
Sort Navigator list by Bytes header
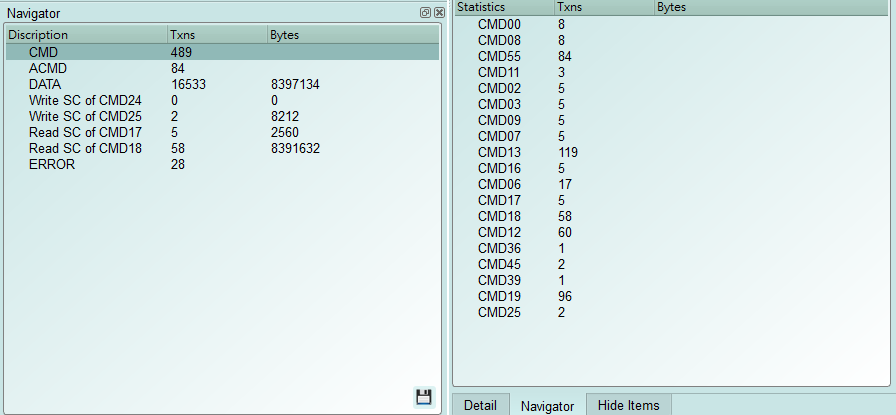(x=353, y=35)
